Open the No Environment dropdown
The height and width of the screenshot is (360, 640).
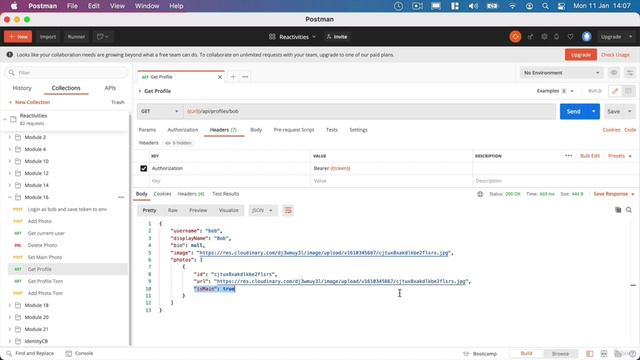coord(562,73)
